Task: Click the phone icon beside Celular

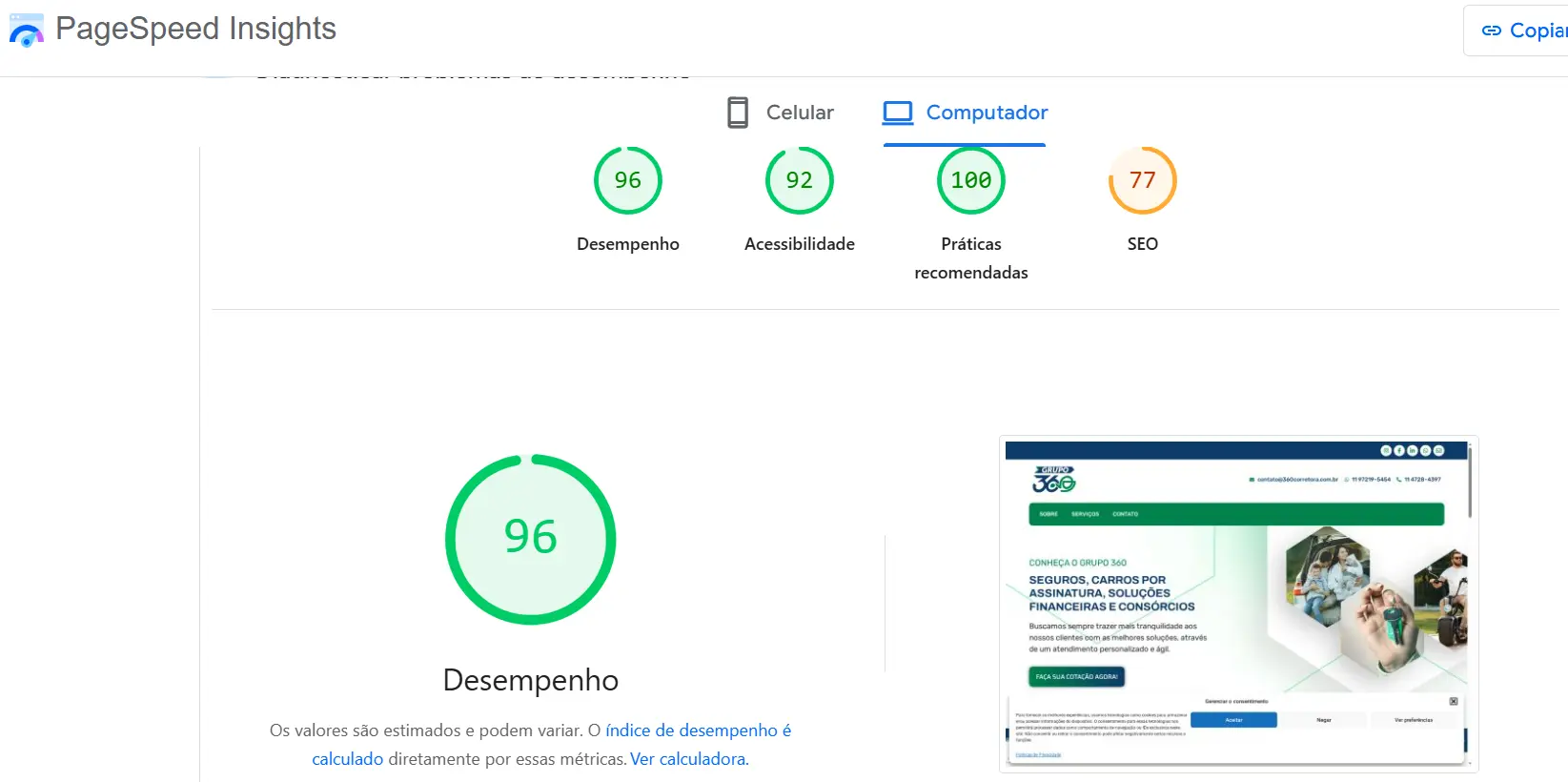Action: (737, 113)
